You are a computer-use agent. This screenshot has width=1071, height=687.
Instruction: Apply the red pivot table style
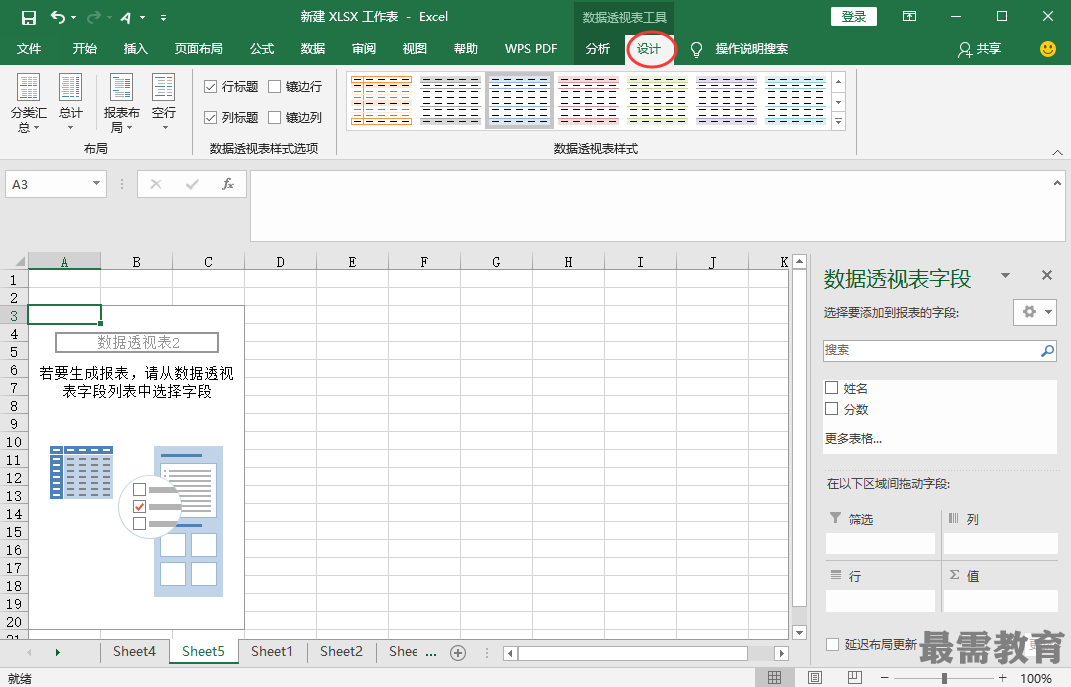(x=588, y=100)
